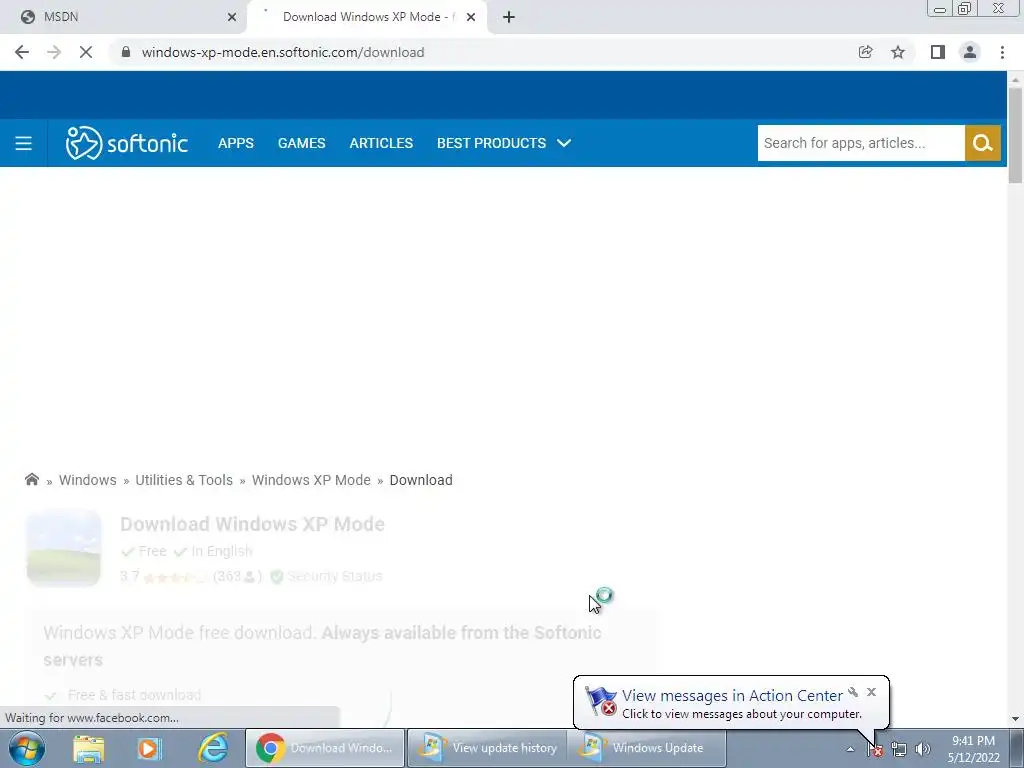Click the browser back arrow
Viewport: 1024px width, 768px height.
(x=22, y=52)
